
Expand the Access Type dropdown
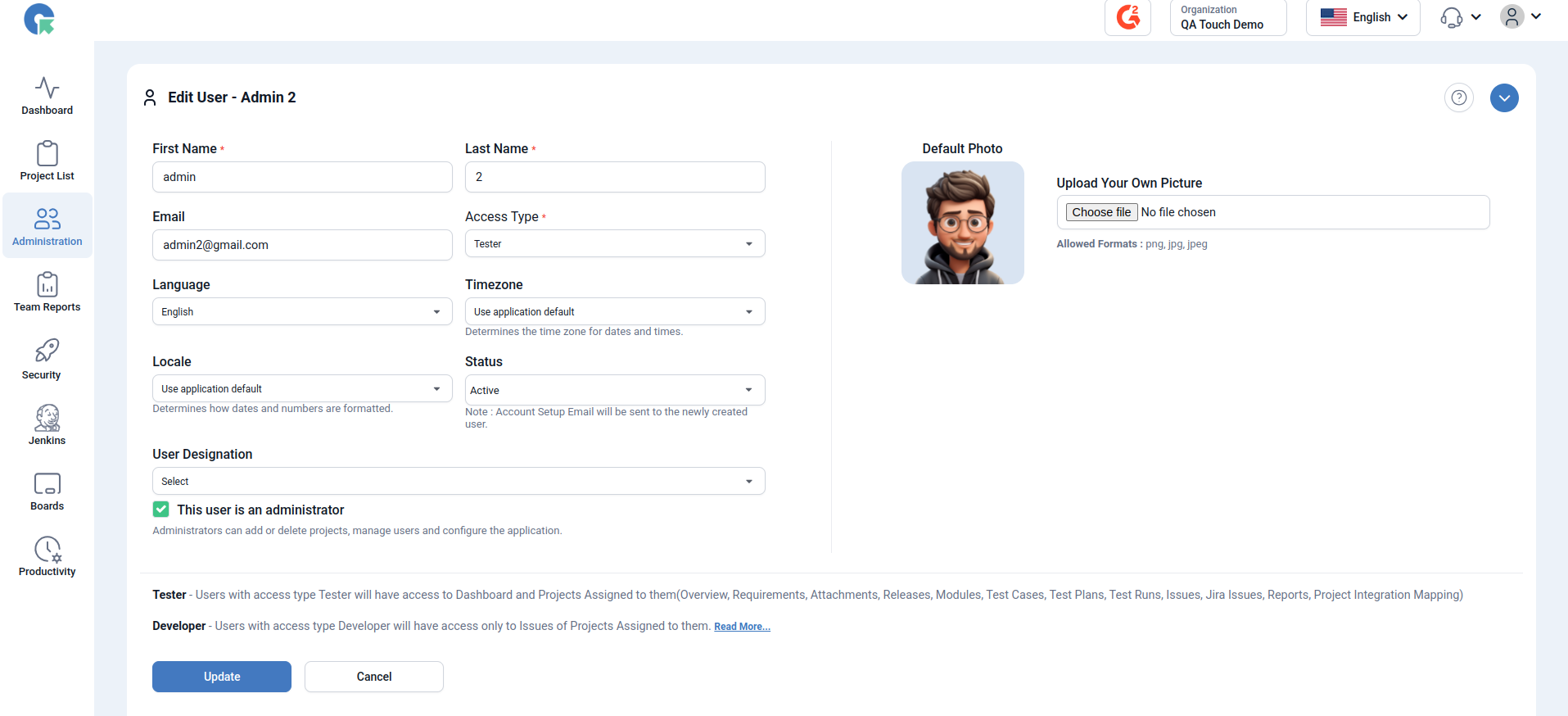pos(615,244)
